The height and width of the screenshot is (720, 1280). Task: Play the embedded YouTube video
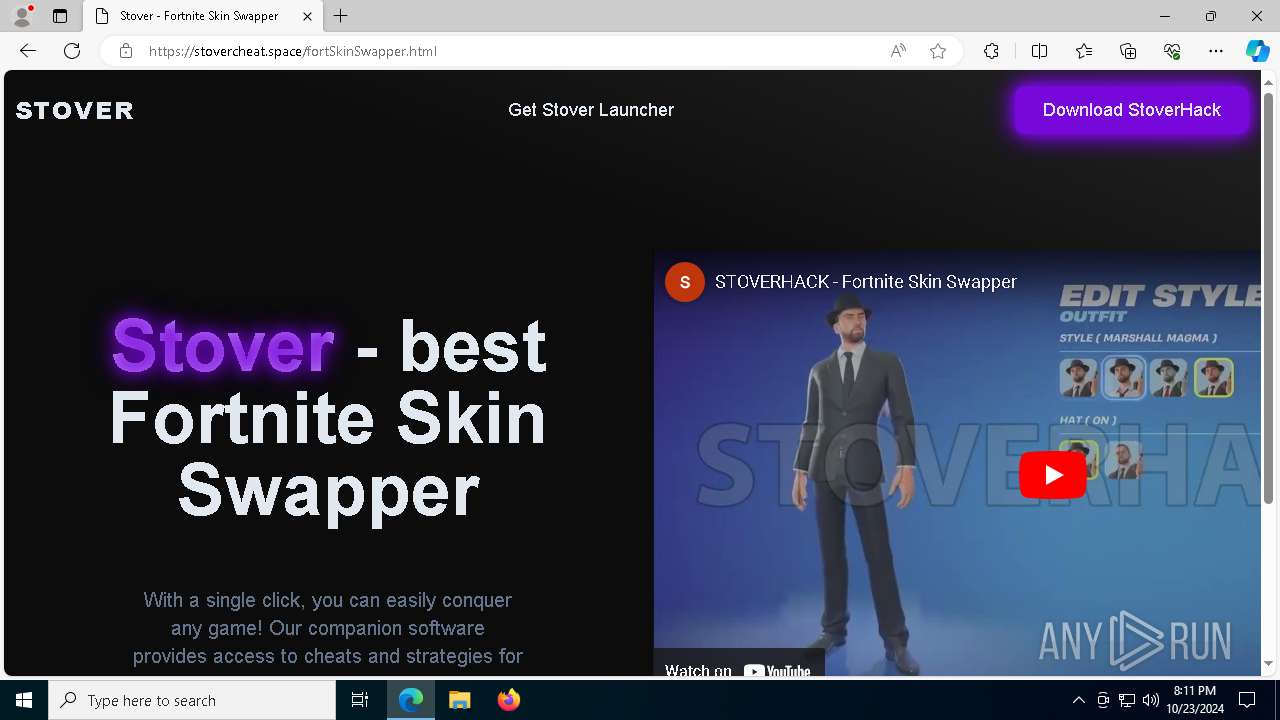(1052, 475)
